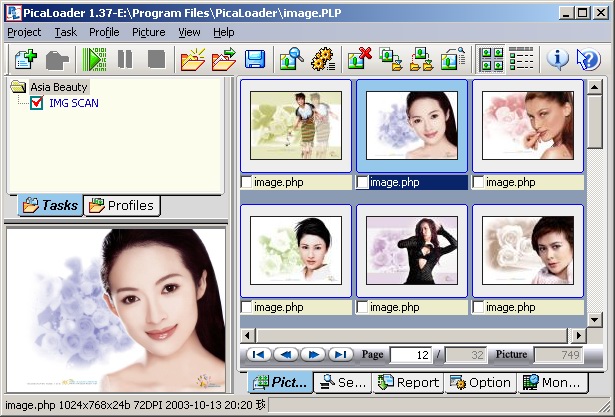Click the save project floppy disk icon
615x417 pixels.
[x=254, y=59]
